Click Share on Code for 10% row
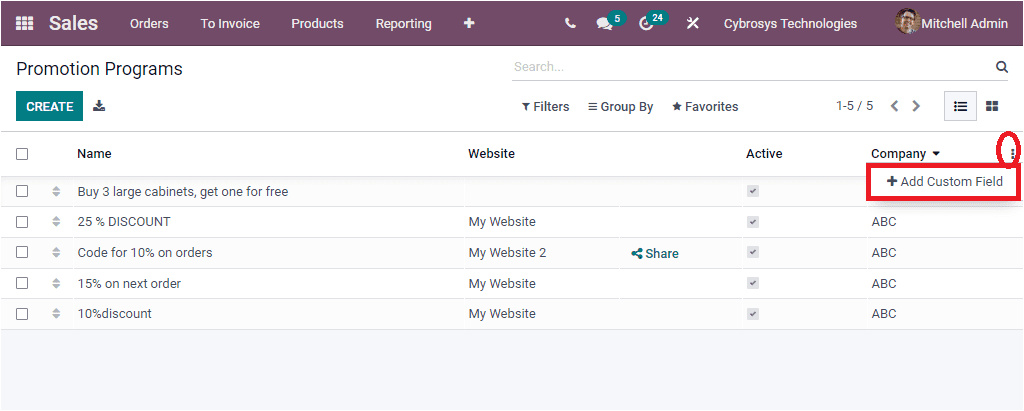This screenshot has width=1024, height=411. click(655, 254)
